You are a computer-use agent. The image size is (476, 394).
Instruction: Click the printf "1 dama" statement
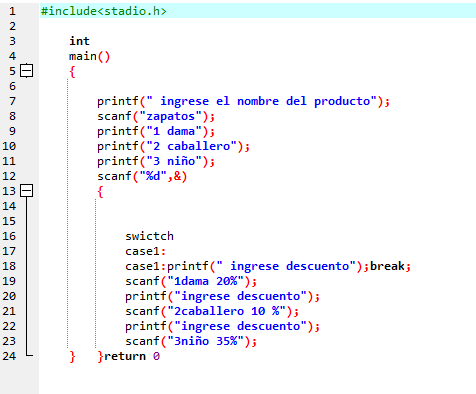(156, 131)
